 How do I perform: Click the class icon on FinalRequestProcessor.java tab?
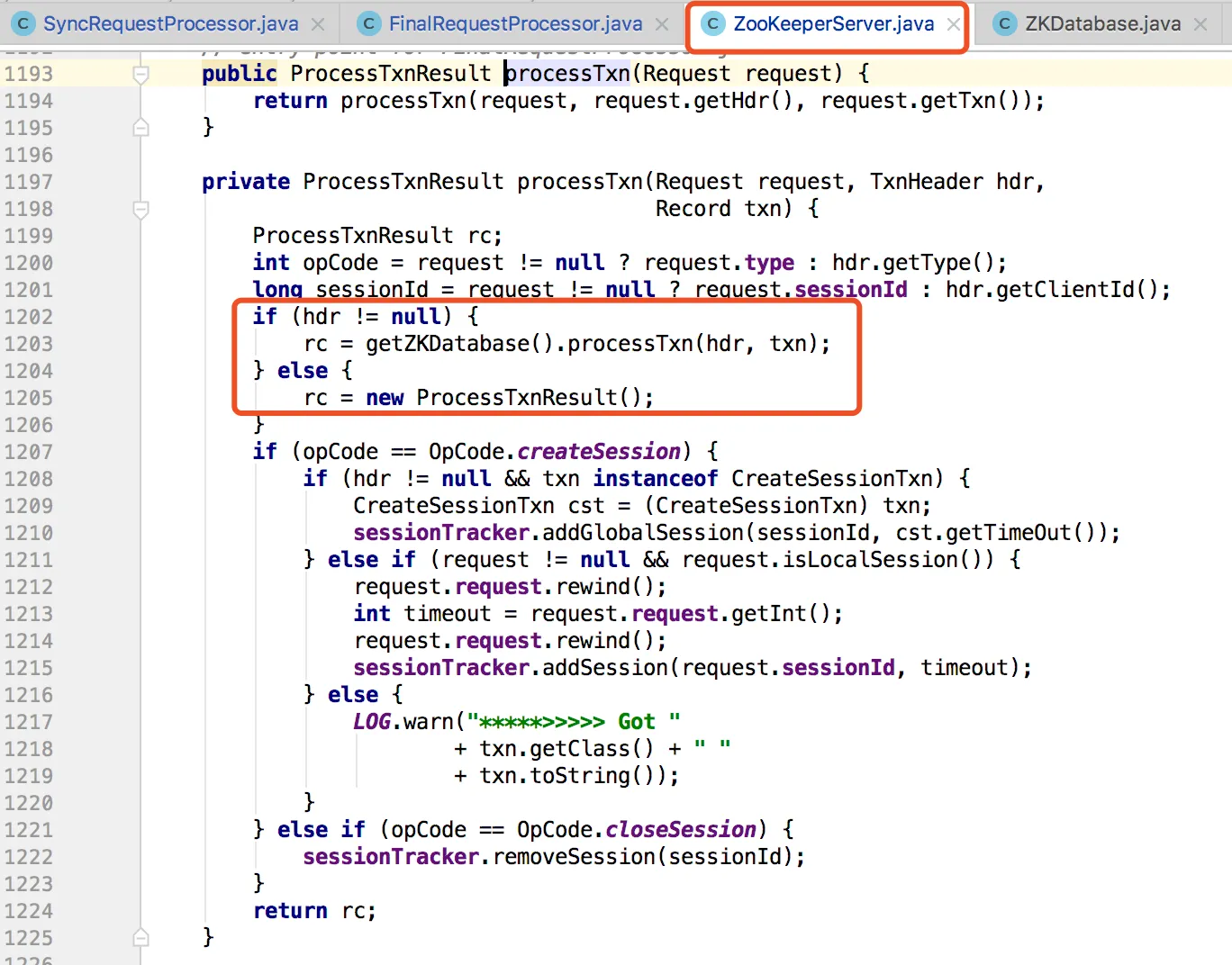pos(368,24)
